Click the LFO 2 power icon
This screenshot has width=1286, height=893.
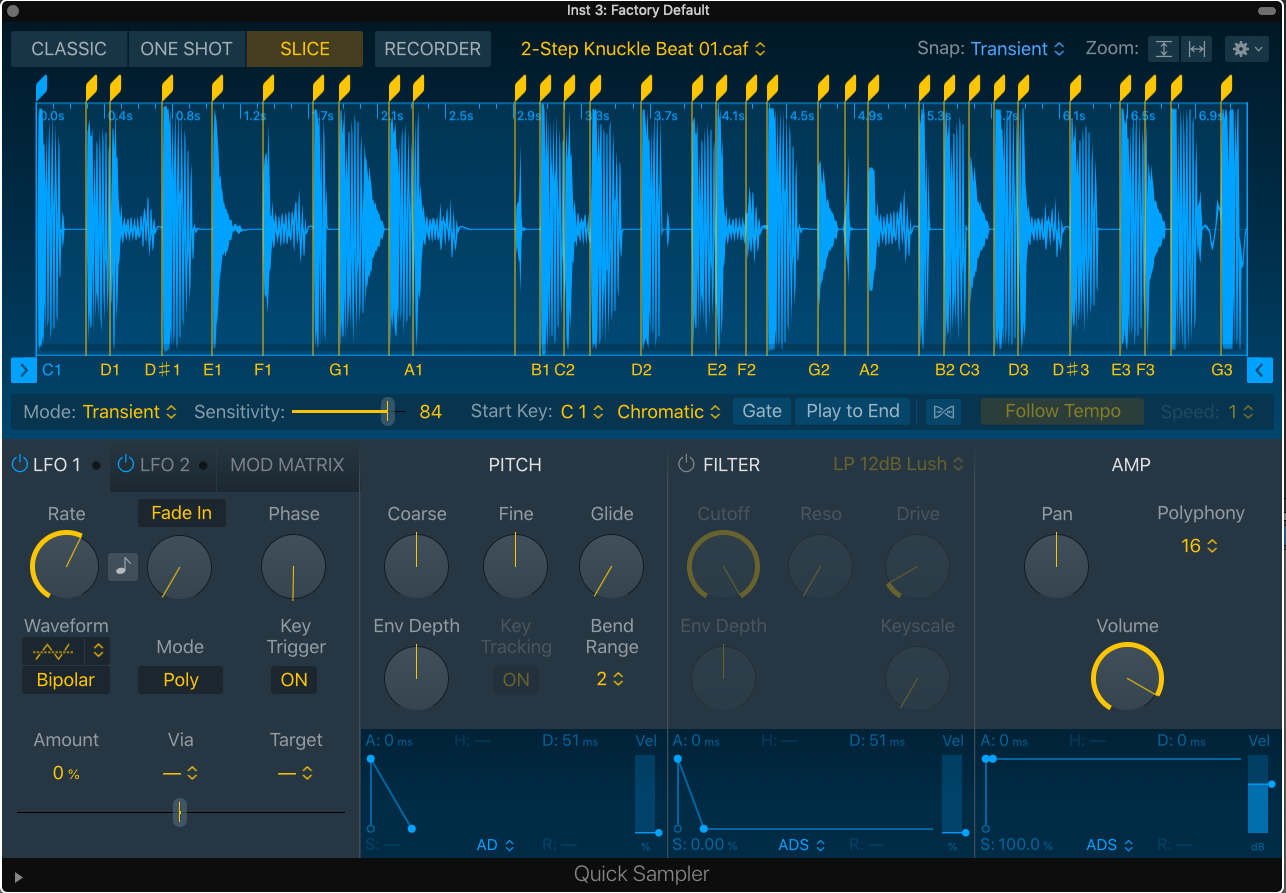[125, 464]
